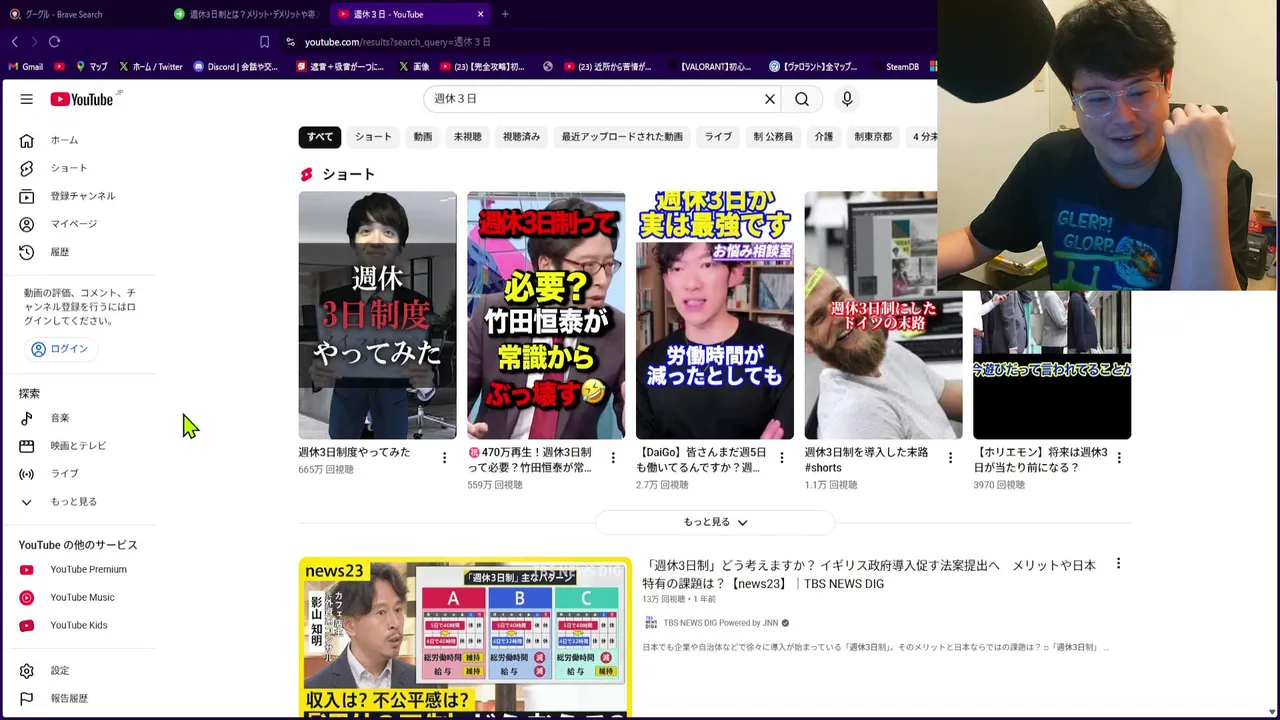1280x720 pixels.
Task: Select the 未視聴 filter chip
Action: [x=467, y=137]
